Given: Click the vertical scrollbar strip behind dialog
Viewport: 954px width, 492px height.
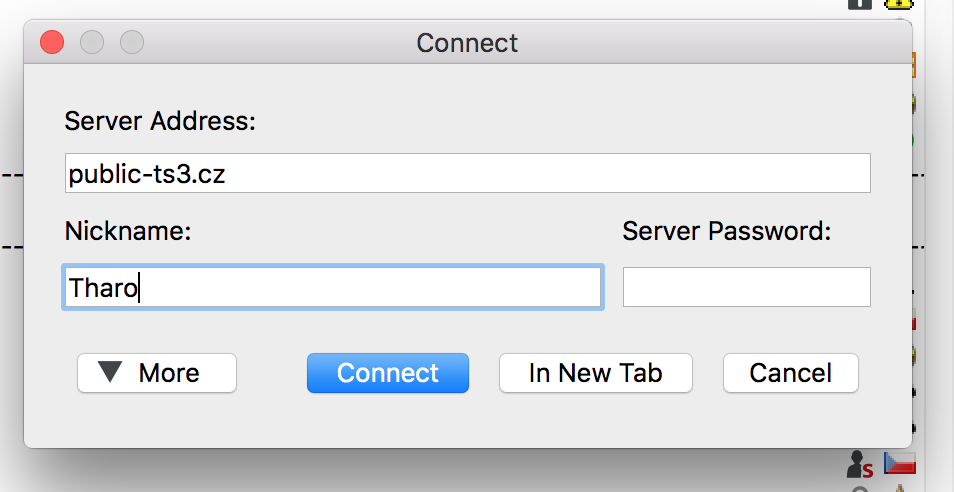Looking at the screenshot, I should point(938,246).
